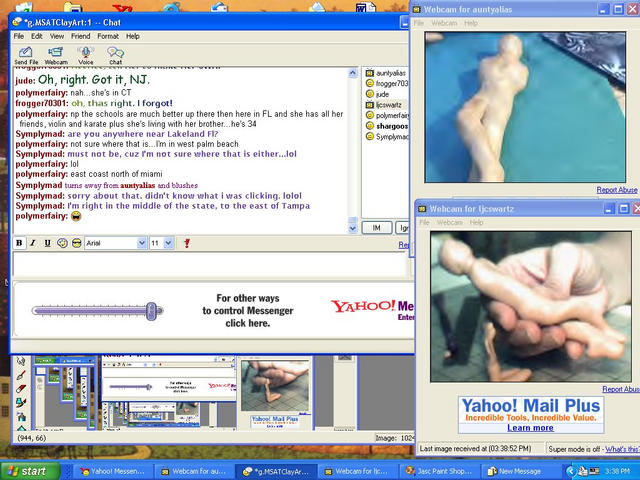Start the Webcam from the chat toolbar

pyautogui.click(x=56, y=56)
